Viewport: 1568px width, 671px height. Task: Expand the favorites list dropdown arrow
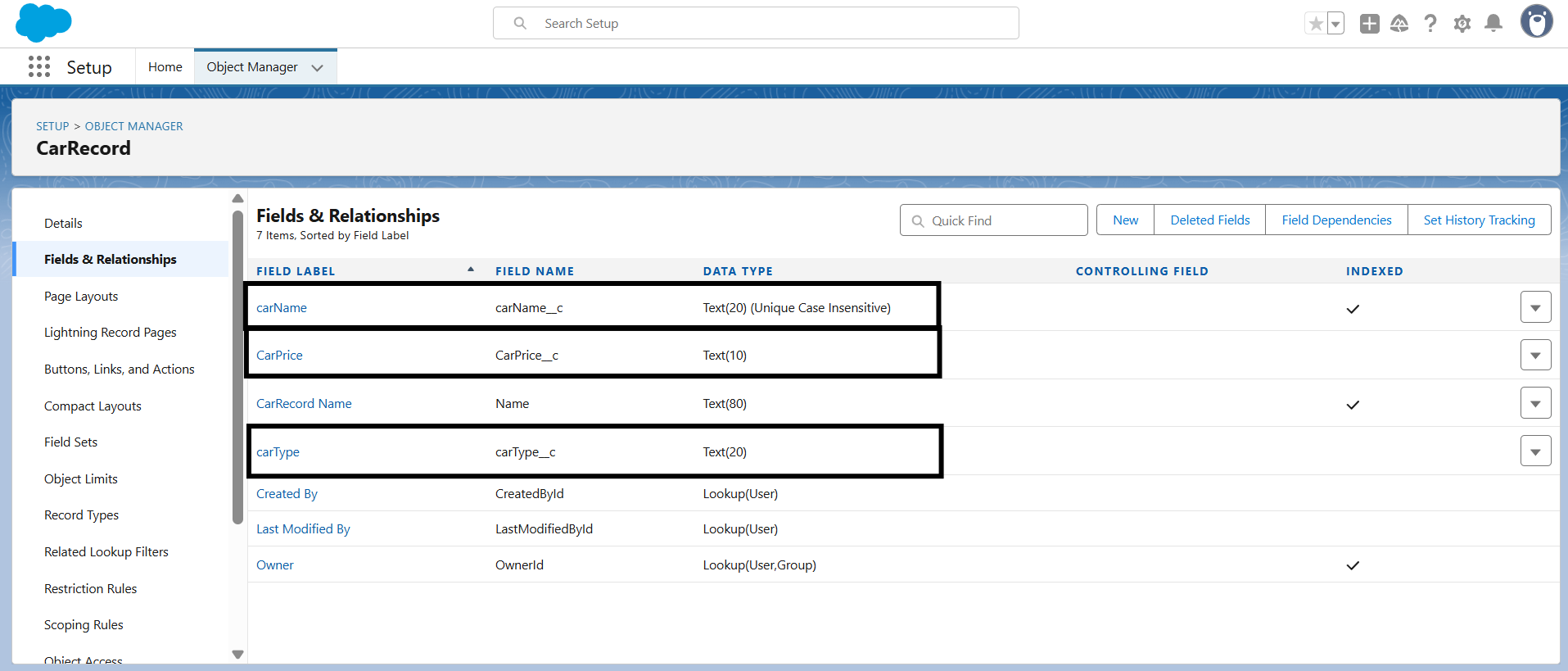(x=1335, y=24)
